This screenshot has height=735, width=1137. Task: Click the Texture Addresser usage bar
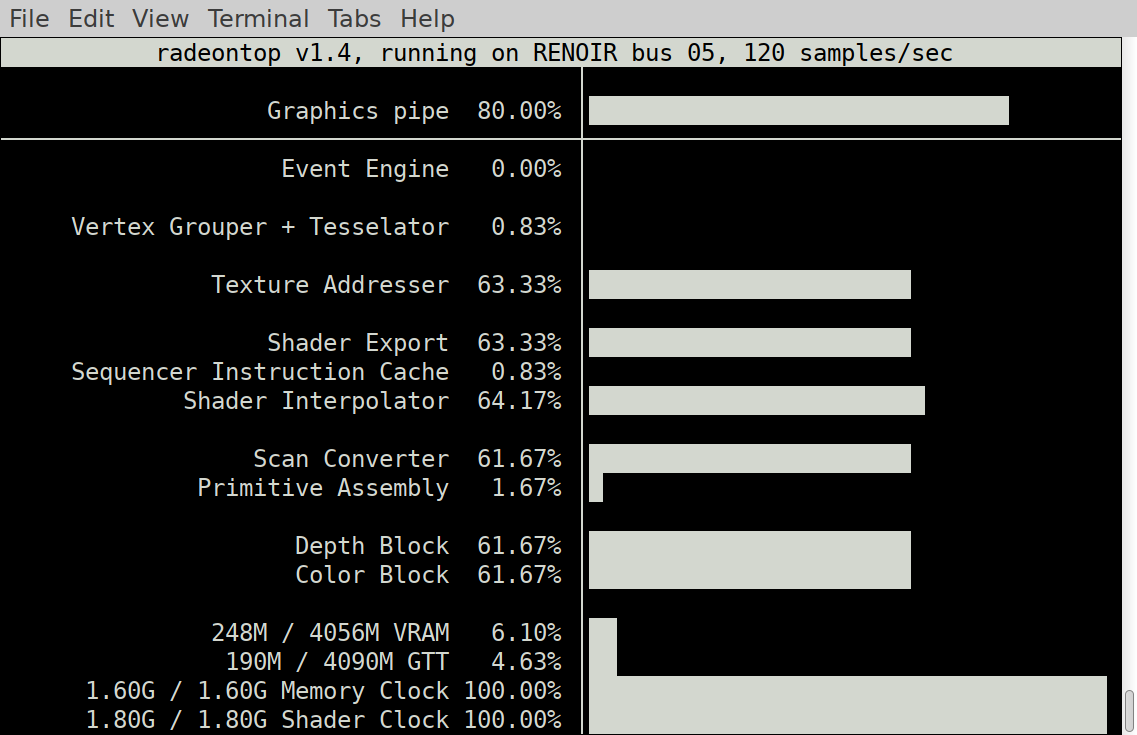click(749, 285)
